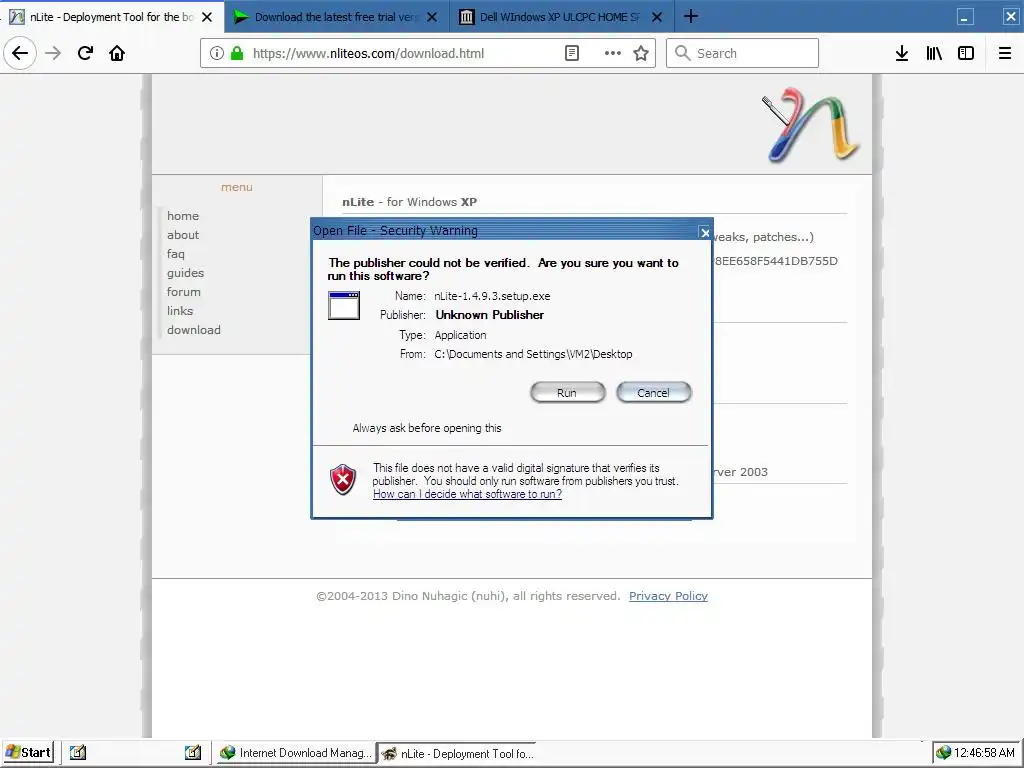The image size is (1024, 768).
Task: Click the application file icon in dialog
Action: coord(344,306)
